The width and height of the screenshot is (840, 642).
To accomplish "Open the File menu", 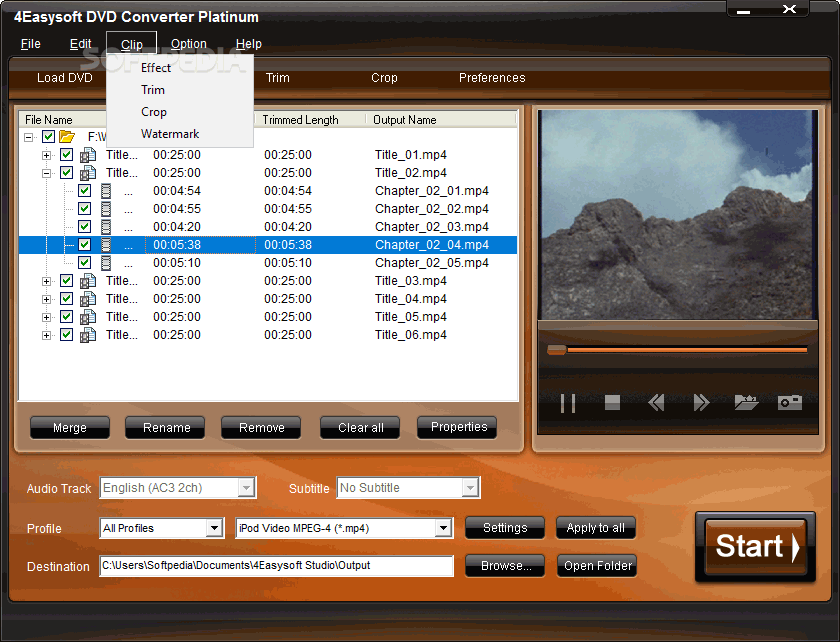I will click(31, 44).
